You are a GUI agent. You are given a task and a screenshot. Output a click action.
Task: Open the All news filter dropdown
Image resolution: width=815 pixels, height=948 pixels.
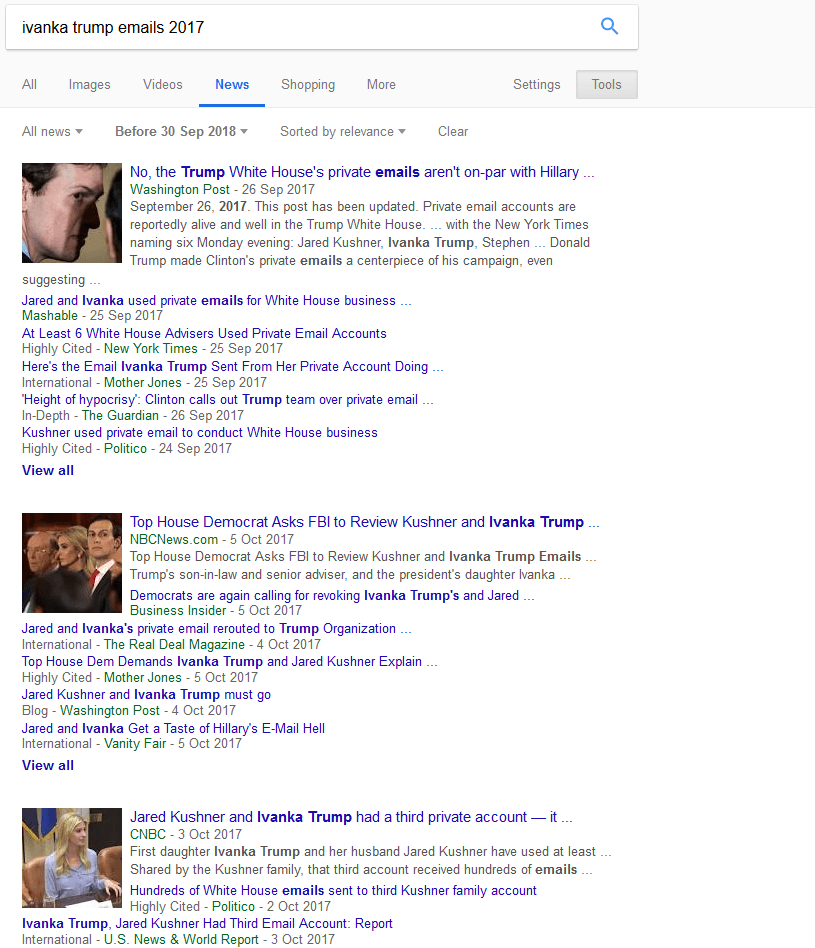tap(52, 132)
